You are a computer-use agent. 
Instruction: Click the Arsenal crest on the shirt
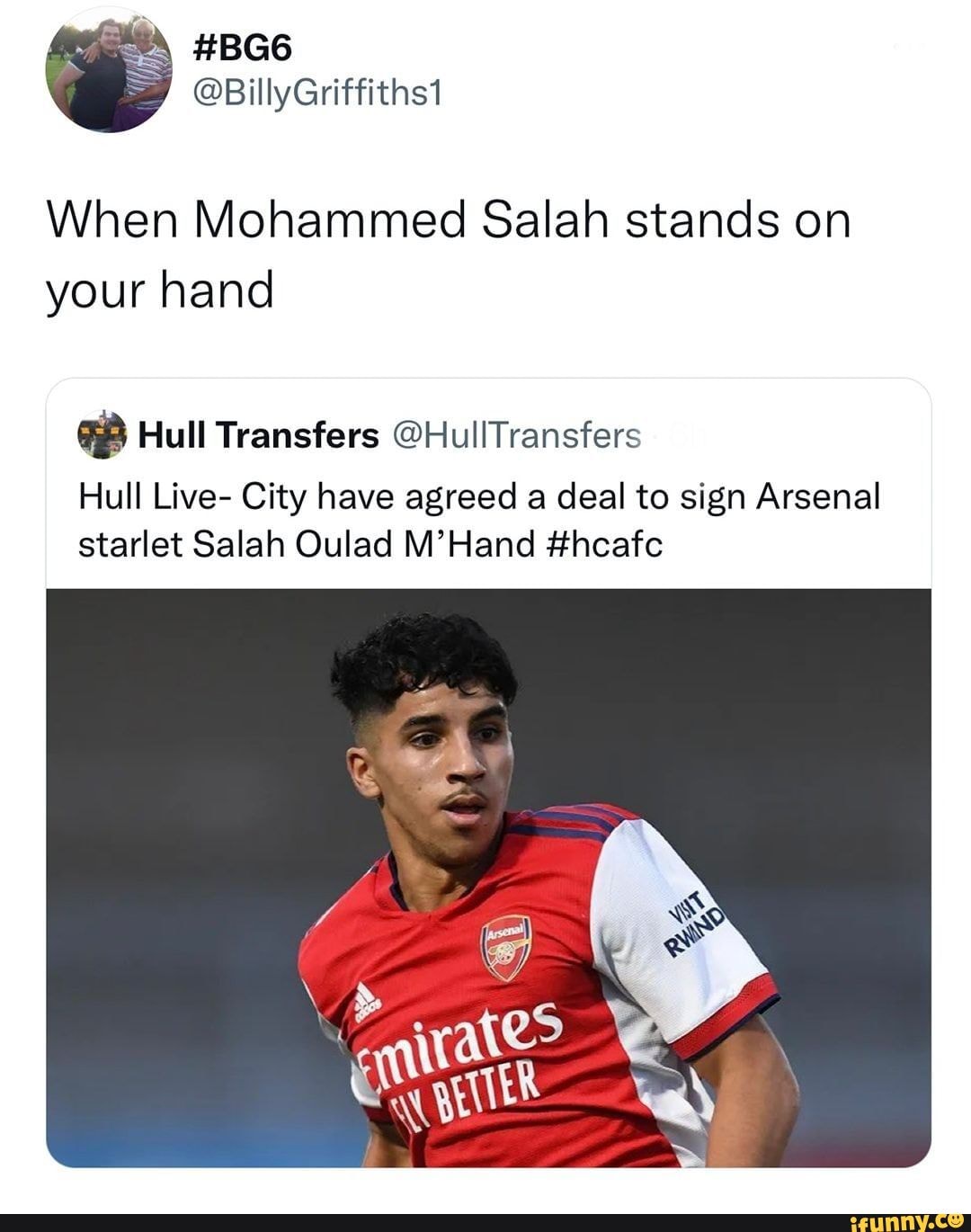[506, 947]
